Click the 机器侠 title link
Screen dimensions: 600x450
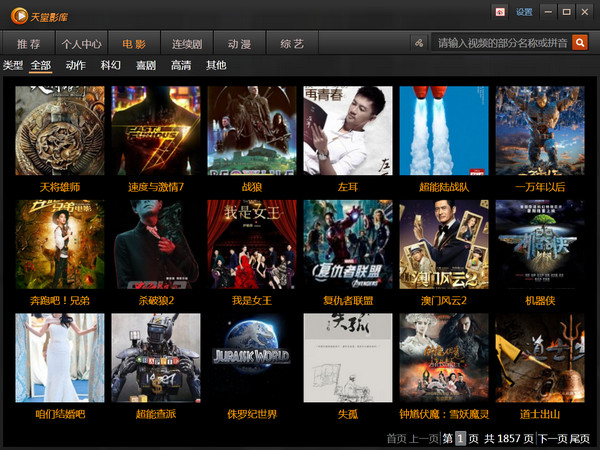click(x=540, y=301)
